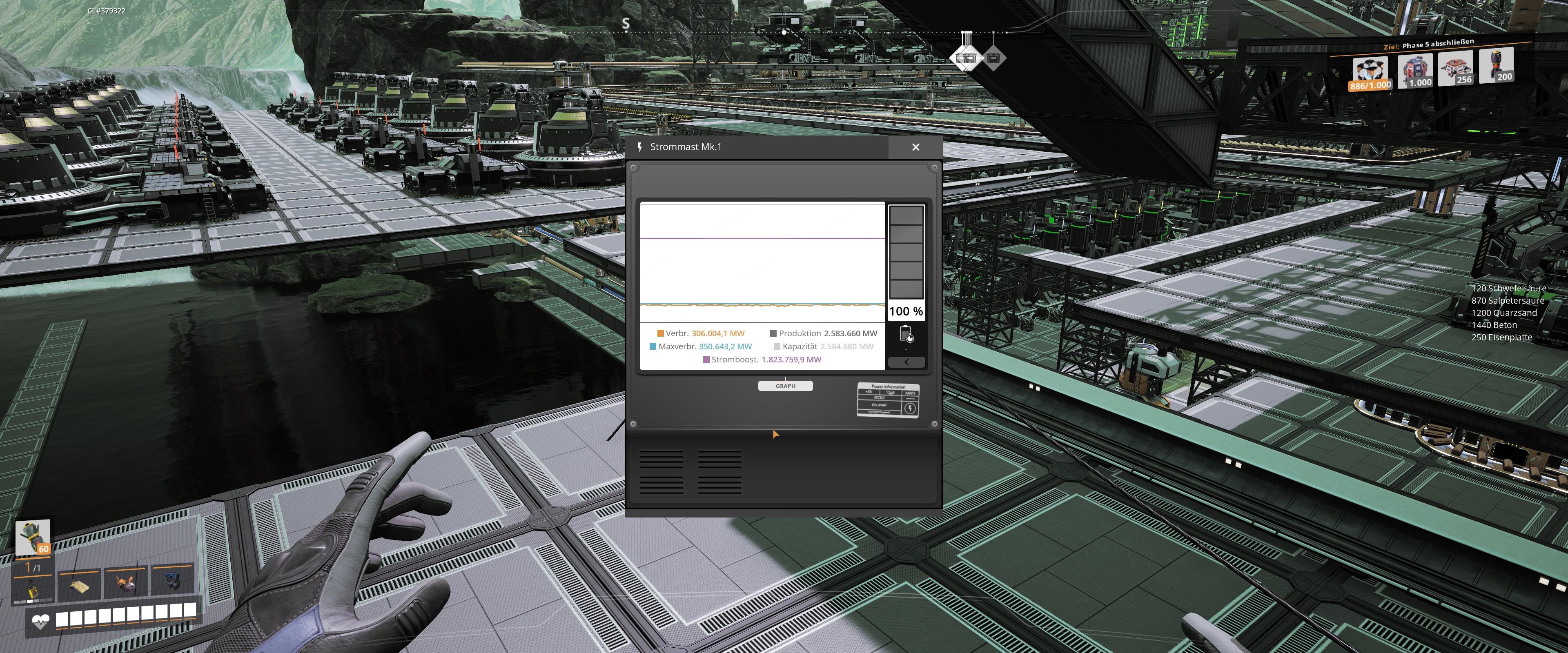The image size is (1568, 653).
Task: Toggle the blue Maxverbr. legend swatch
Action: click(653, 346)
